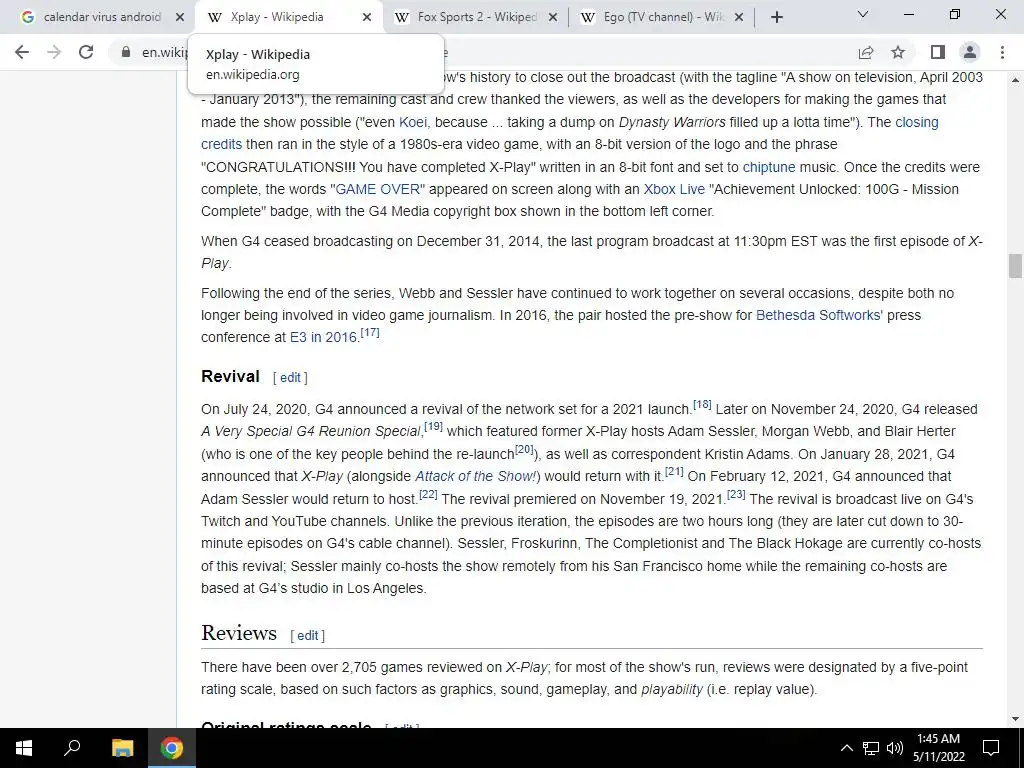Click the page scrollbar thumb
Image resolution: width=1024 pixels, height=768 pixels.
click(1015, 266)
